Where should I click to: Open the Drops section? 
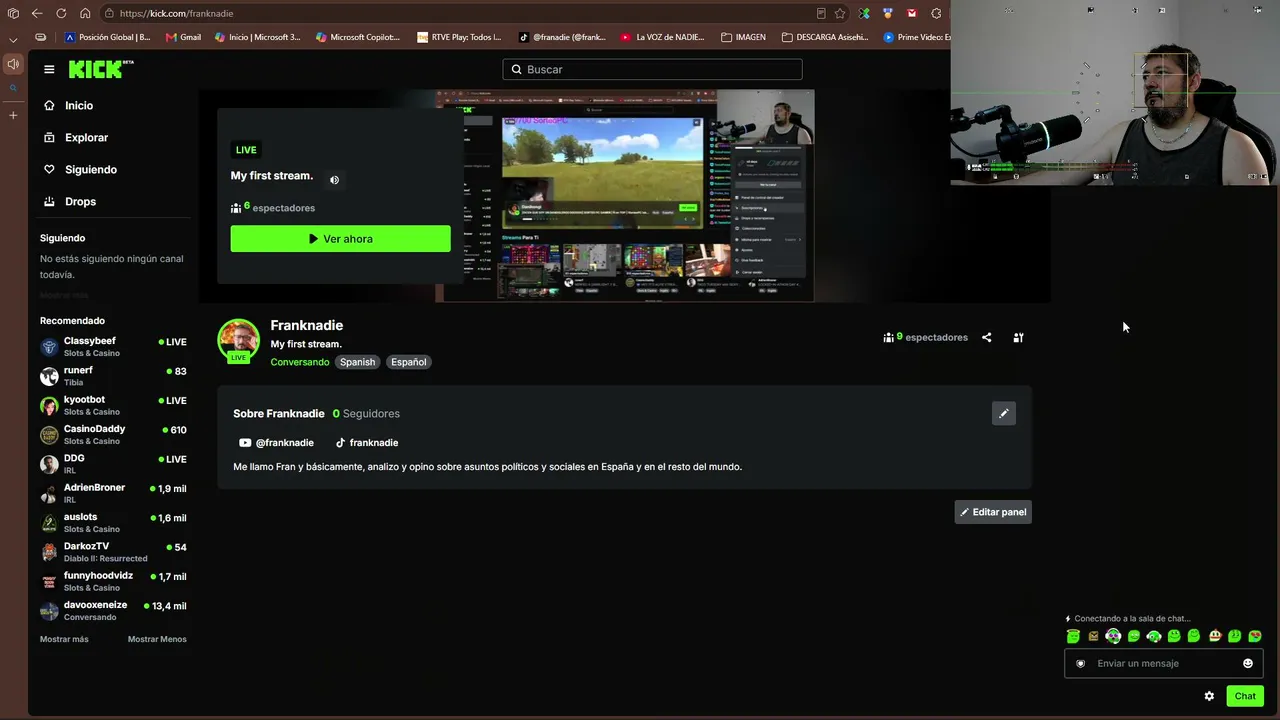(x=70, y=201)
